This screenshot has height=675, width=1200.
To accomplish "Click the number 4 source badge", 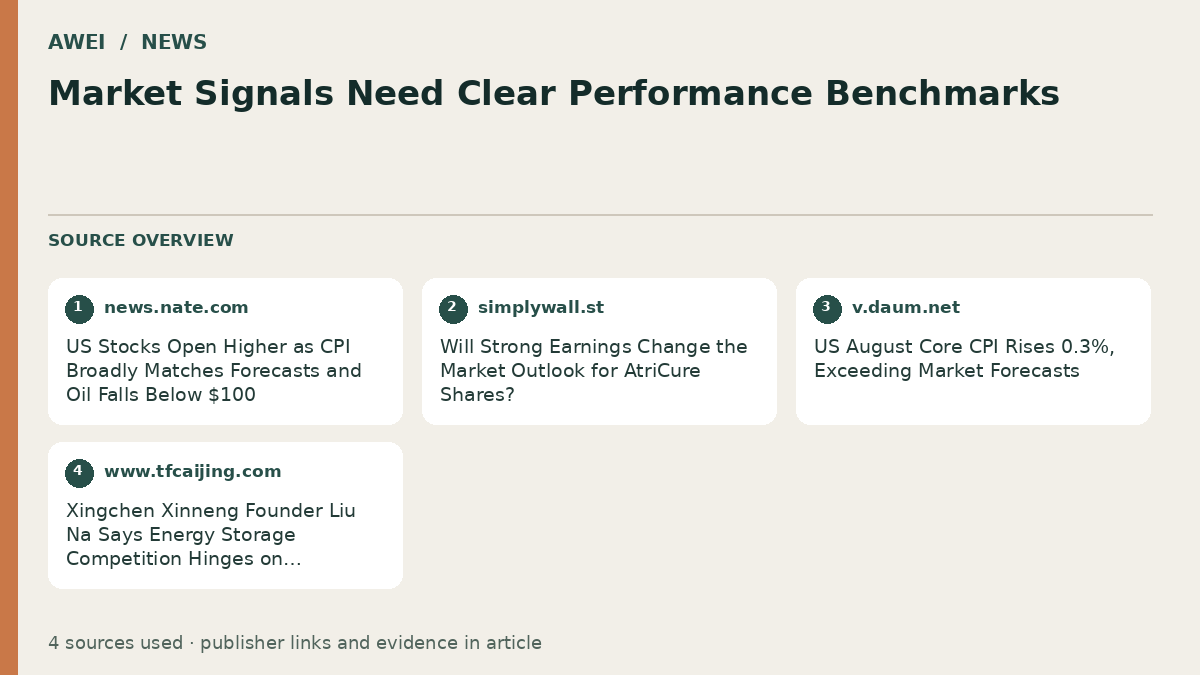I will click(x=79, y=473).
